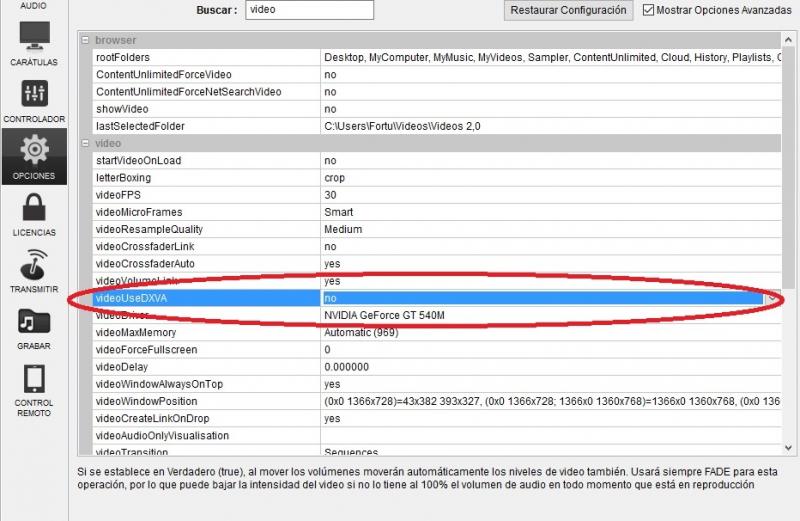Collapse the video options group

[85, 143]
